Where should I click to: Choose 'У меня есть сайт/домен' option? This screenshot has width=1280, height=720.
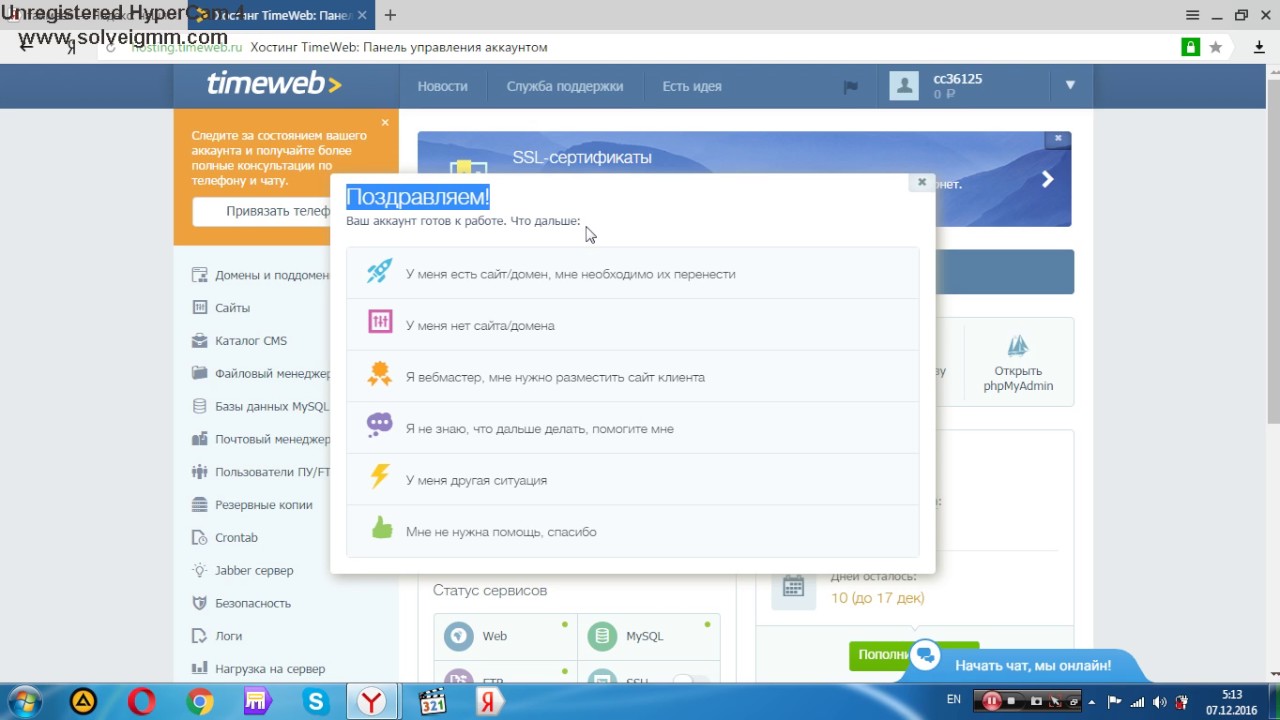point(632,273)
